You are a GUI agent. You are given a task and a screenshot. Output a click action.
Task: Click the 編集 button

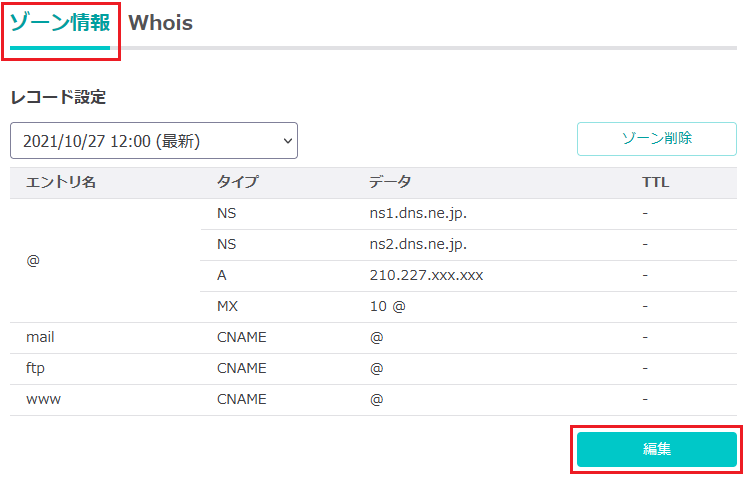(656, 449)
